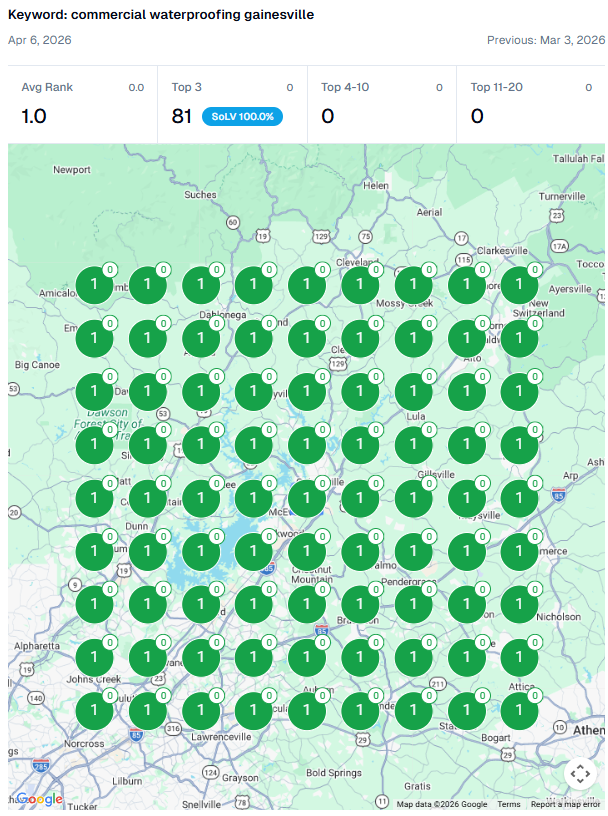This screenshot has width=608, height=816.
Task: Click the rank 1 pin beside Ayersville label
Action: (x=519, y=285)
